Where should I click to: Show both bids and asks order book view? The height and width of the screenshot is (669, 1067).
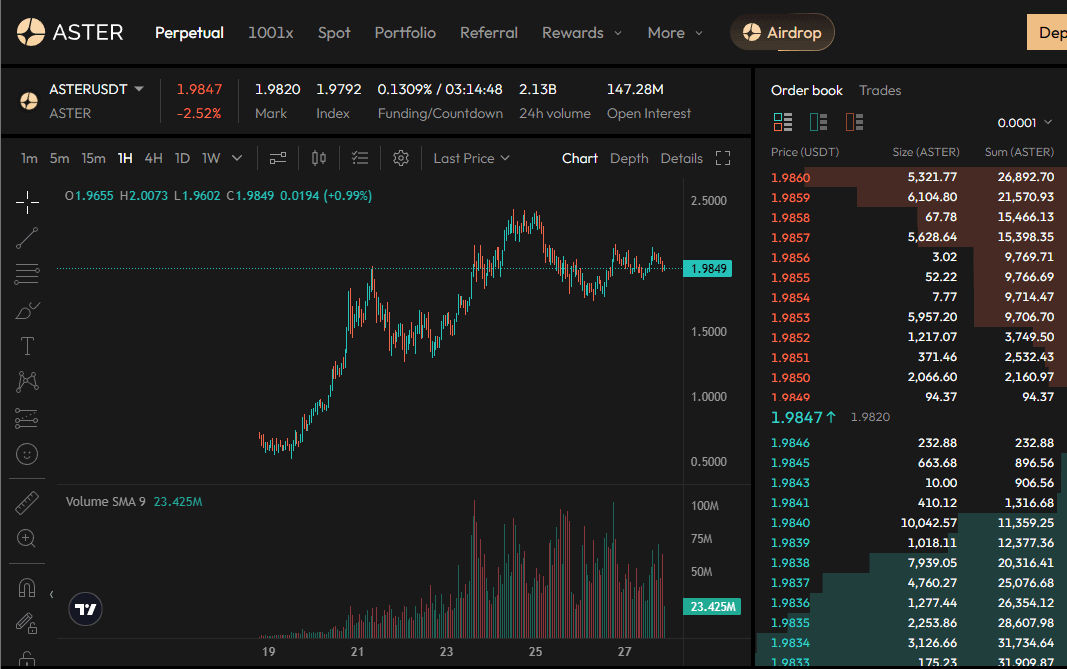[x=783, y=123]
